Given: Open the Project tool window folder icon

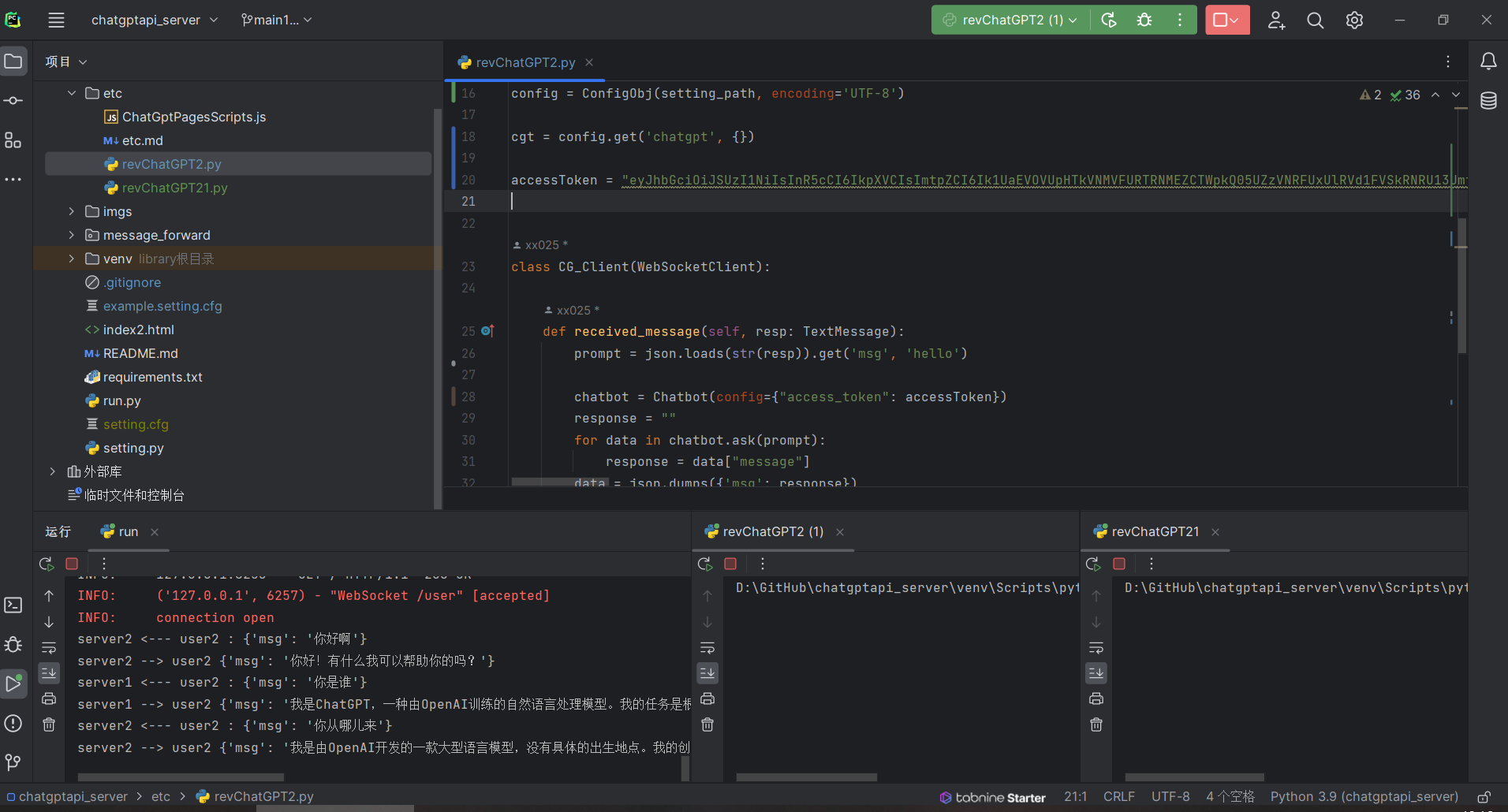Looking at the screenshot, I should tap(13, 61).
